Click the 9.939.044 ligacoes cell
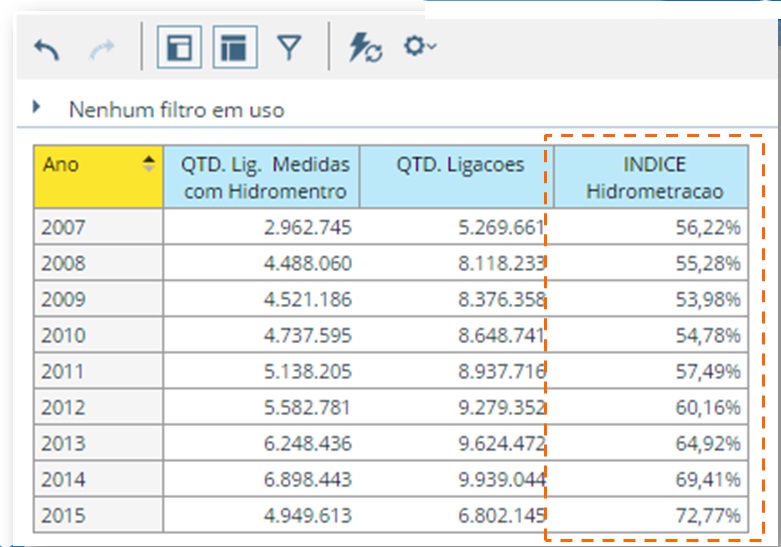This screenshot has width=781, height=547. [459, 480]
